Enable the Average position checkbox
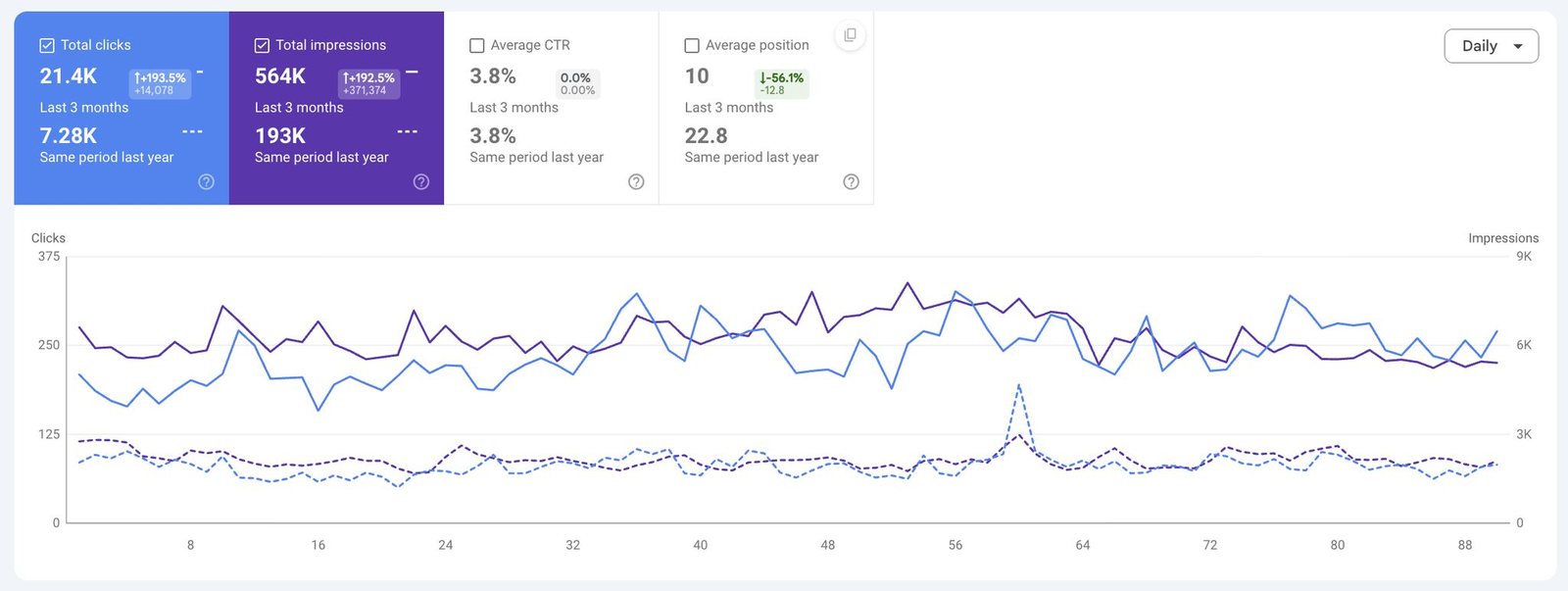Viewport: 1568px width, 591px height. pos(692,45)
